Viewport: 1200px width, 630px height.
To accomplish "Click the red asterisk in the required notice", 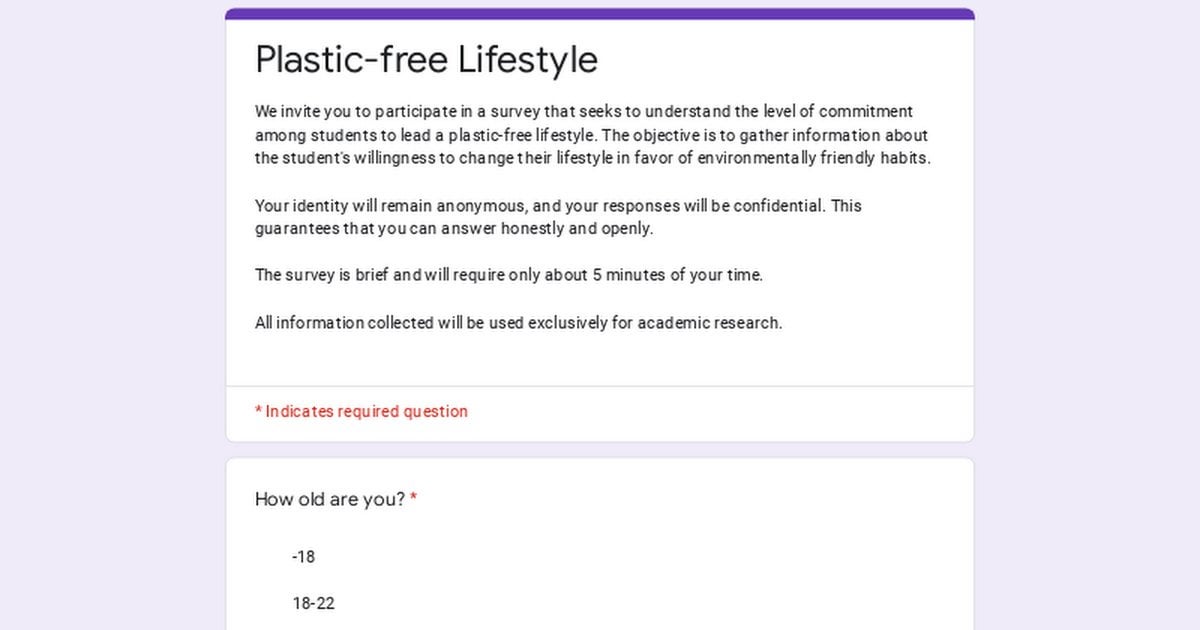I will pos(259,411).
